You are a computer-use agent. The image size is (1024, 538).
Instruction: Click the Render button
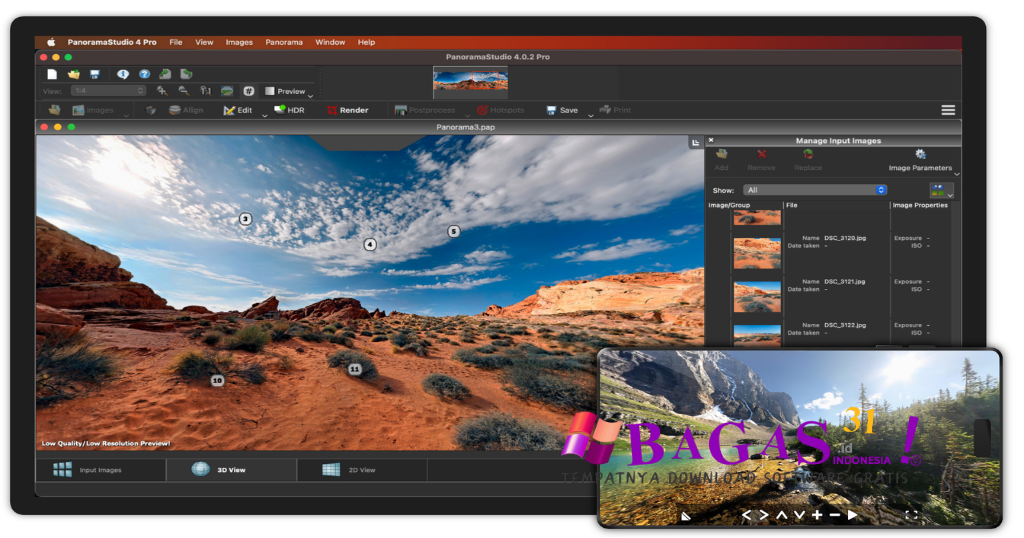[x=348, y=110]
